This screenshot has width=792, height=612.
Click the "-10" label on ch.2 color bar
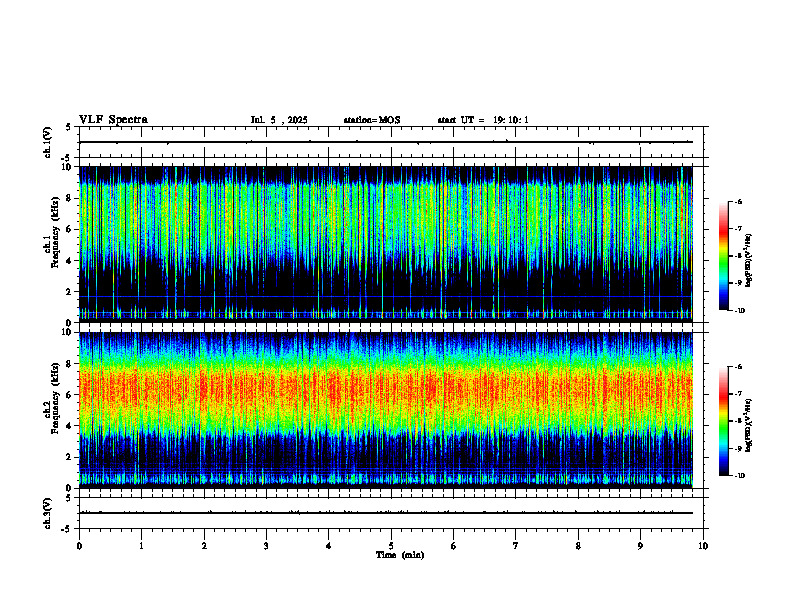pos(740,476)
